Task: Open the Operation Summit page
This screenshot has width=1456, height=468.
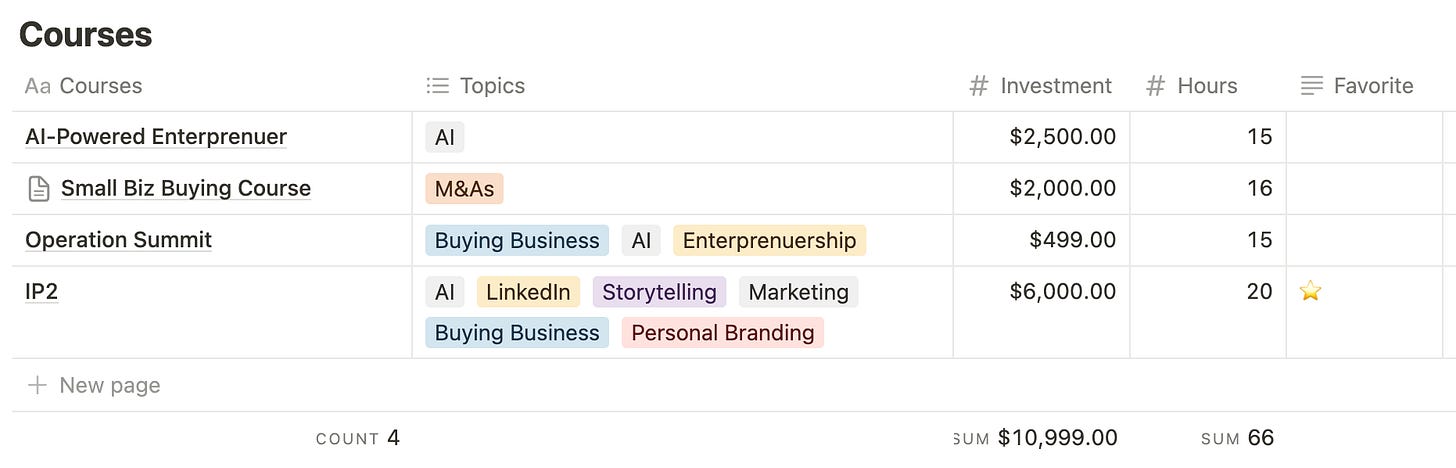Action: 119,240
